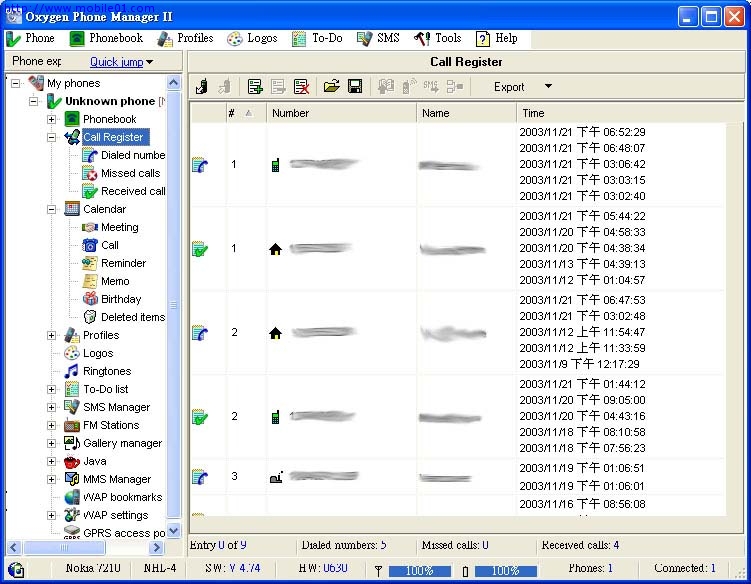751x584 pixels.
Task: Click the grayed call number phone icon
Action: pos(409,86)
